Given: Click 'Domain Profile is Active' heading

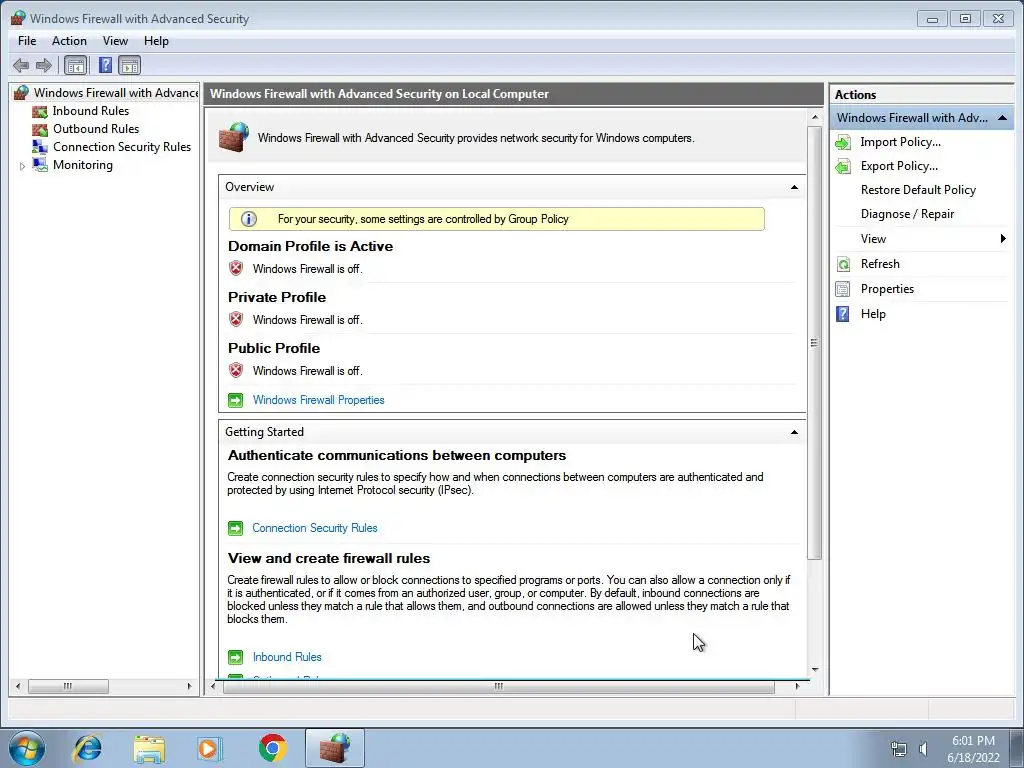Looking at the screenshot, I should click(310, 246).
